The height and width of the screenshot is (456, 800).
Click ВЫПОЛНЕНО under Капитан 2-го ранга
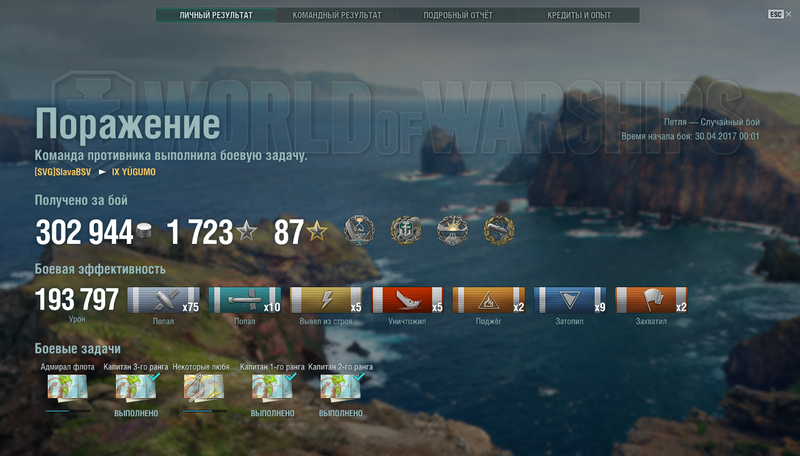(x=340, y=413)
